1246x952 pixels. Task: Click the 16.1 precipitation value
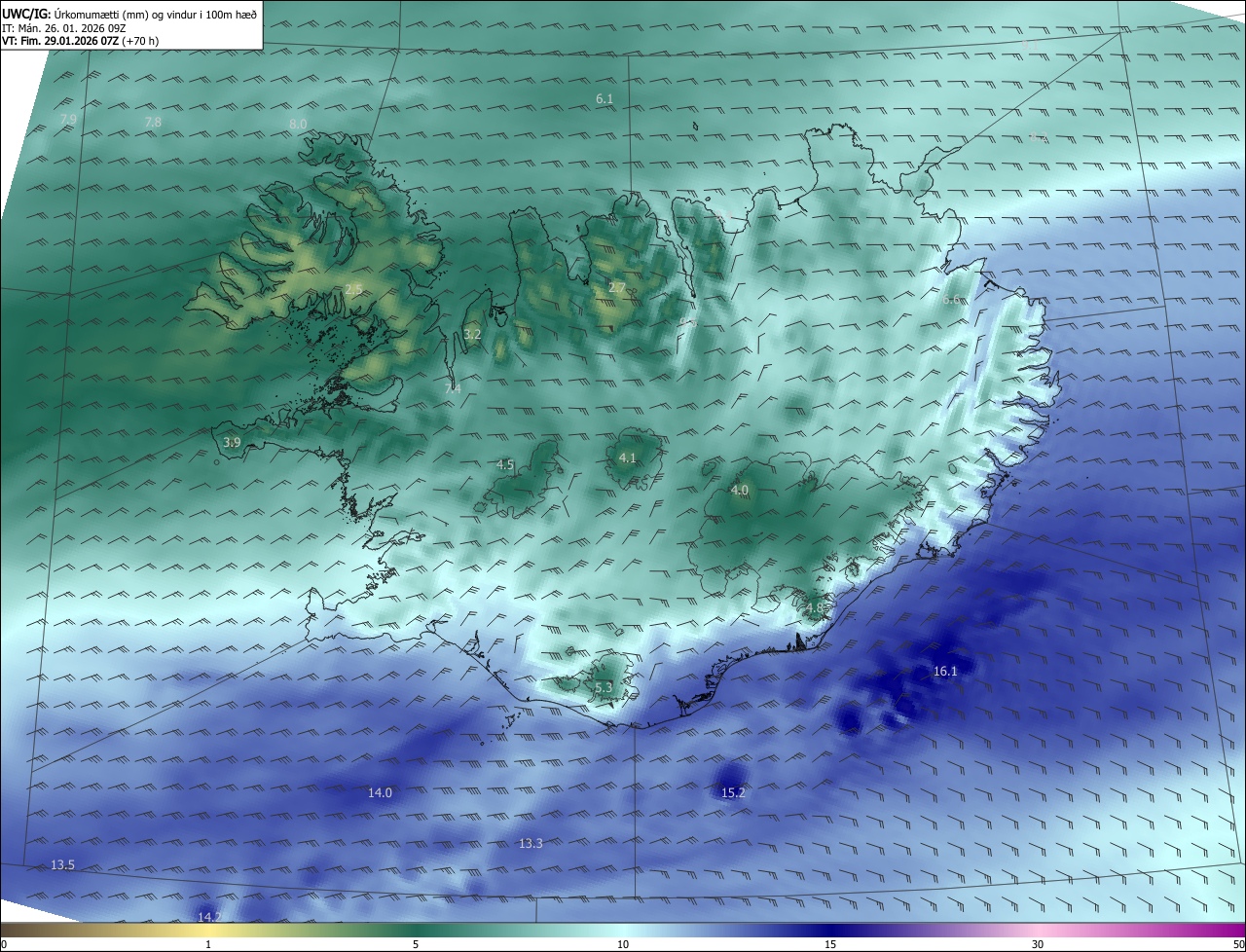click(945, 671)
